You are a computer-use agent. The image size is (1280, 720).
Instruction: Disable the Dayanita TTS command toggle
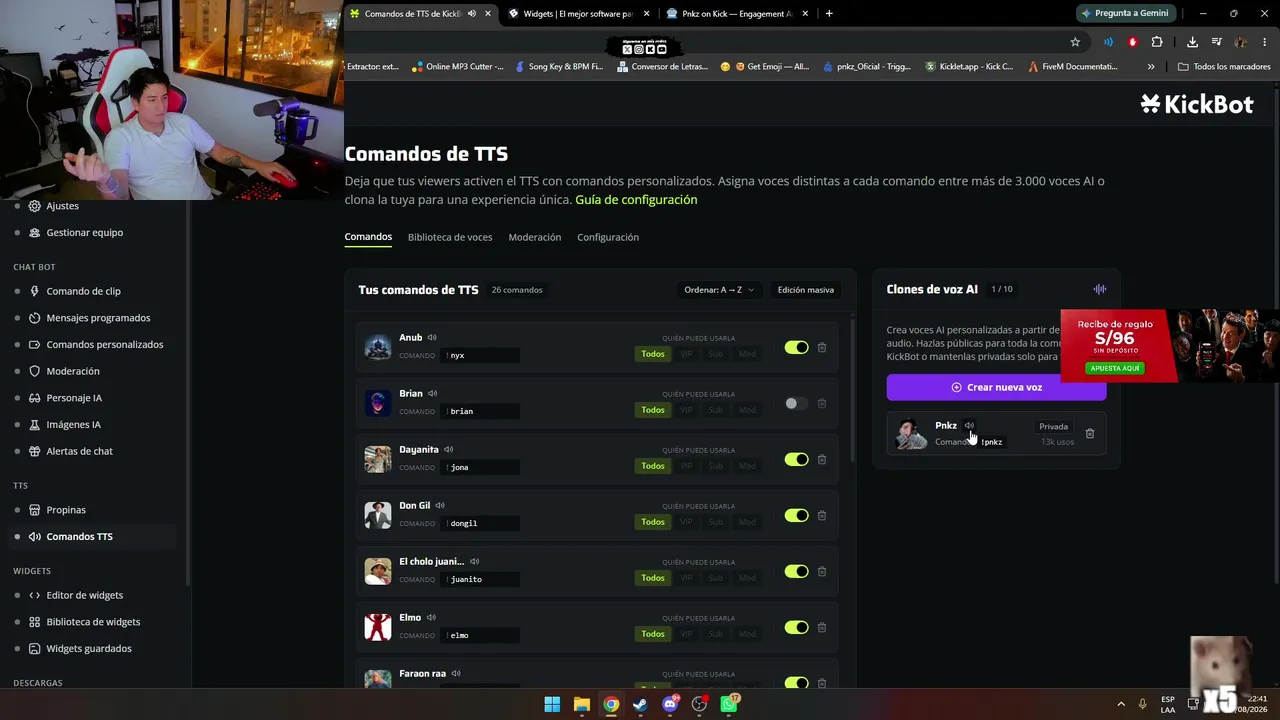(796, 459)
